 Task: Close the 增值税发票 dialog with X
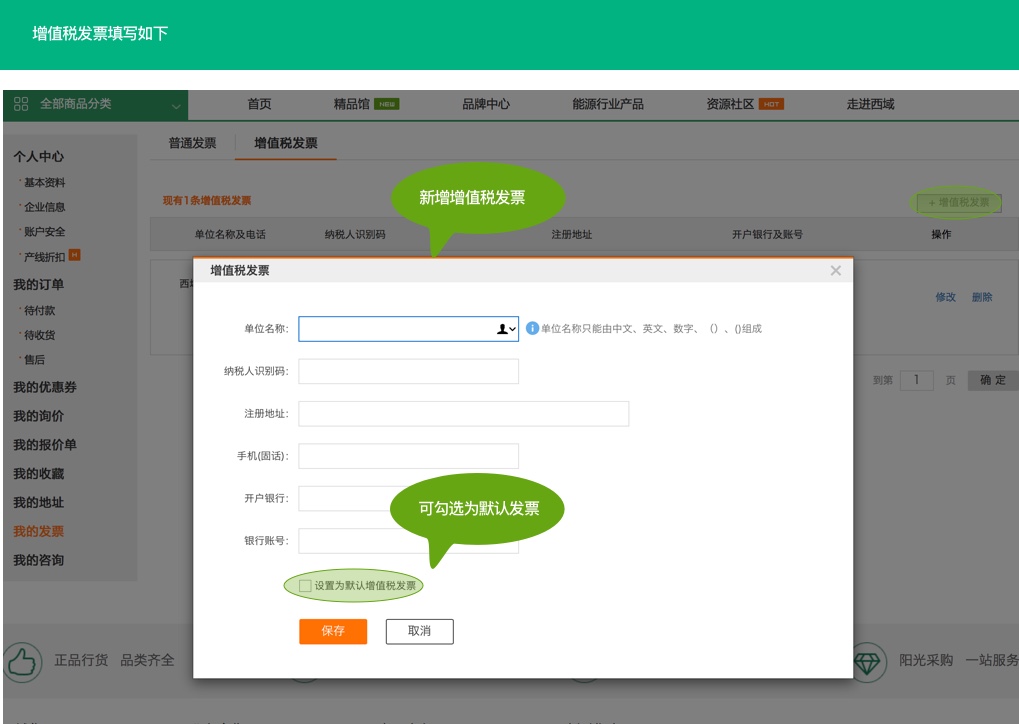(x=836, y=271)
